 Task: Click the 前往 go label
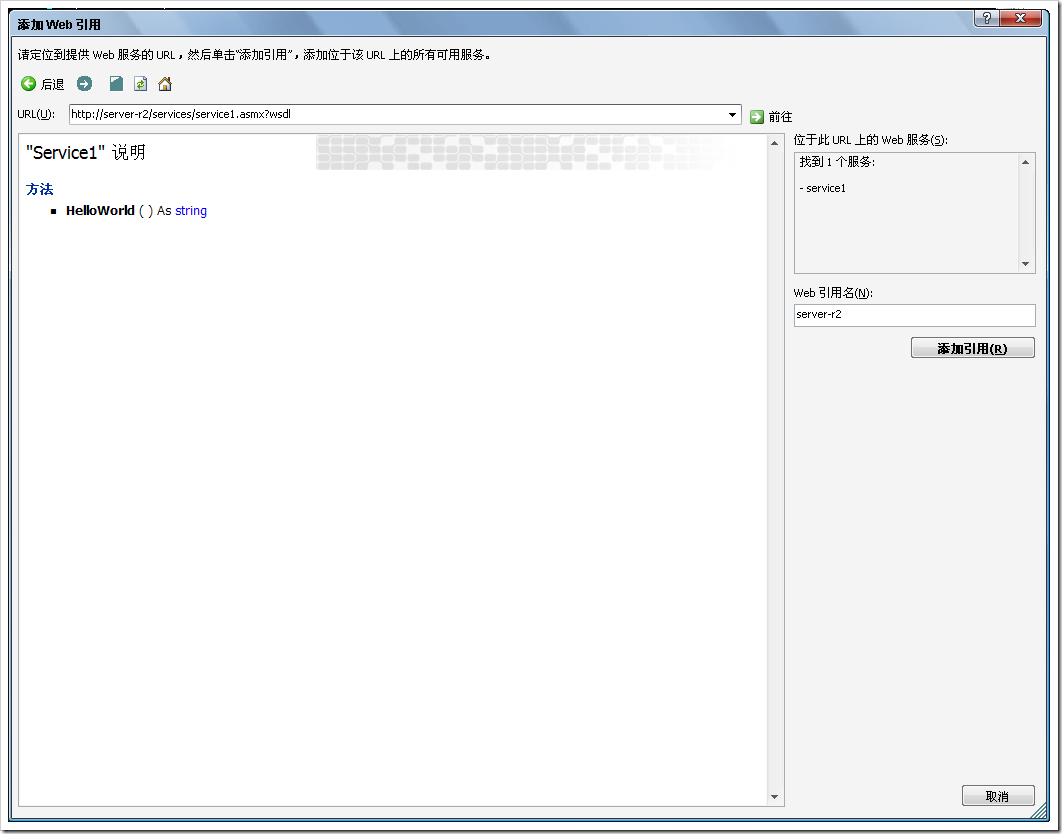pyautogui.click(x=780, y=117)
